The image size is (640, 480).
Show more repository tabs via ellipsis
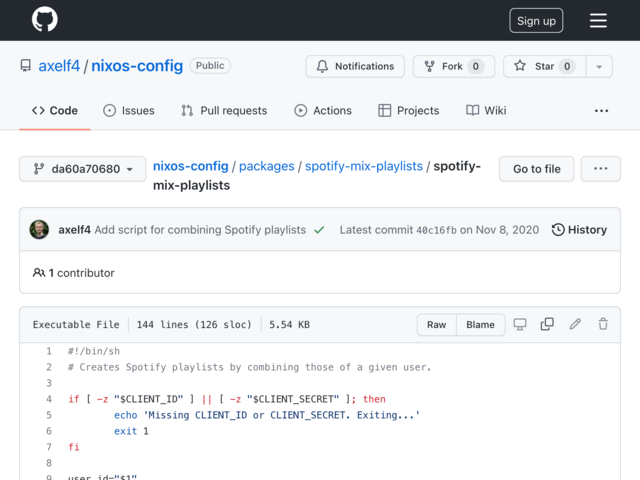click(x=601, y=111)
